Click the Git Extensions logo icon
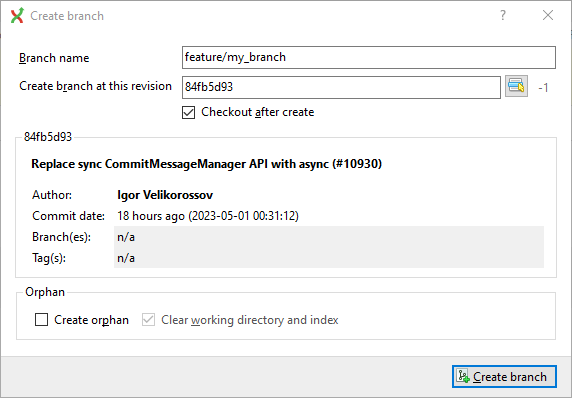 click(x=17, y=16)
